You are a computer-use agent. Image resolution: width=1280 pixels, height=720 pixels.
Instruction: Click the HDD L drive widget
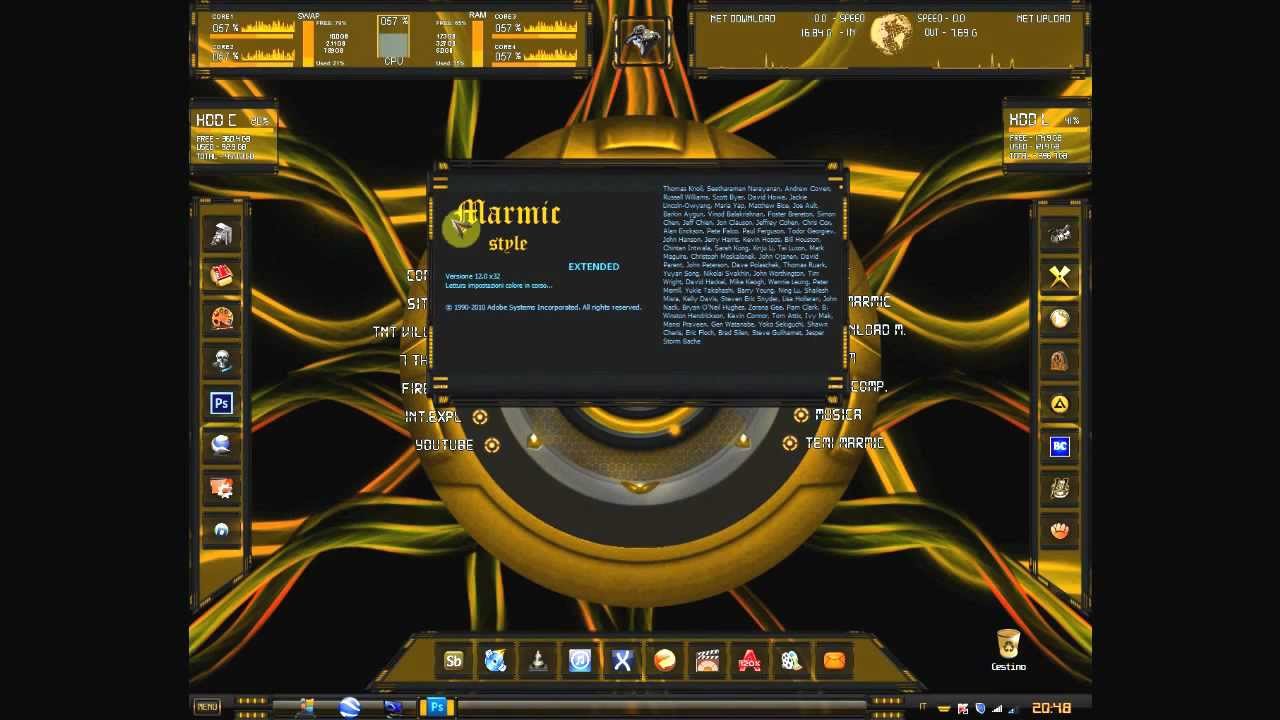[x=1046, y=137]
